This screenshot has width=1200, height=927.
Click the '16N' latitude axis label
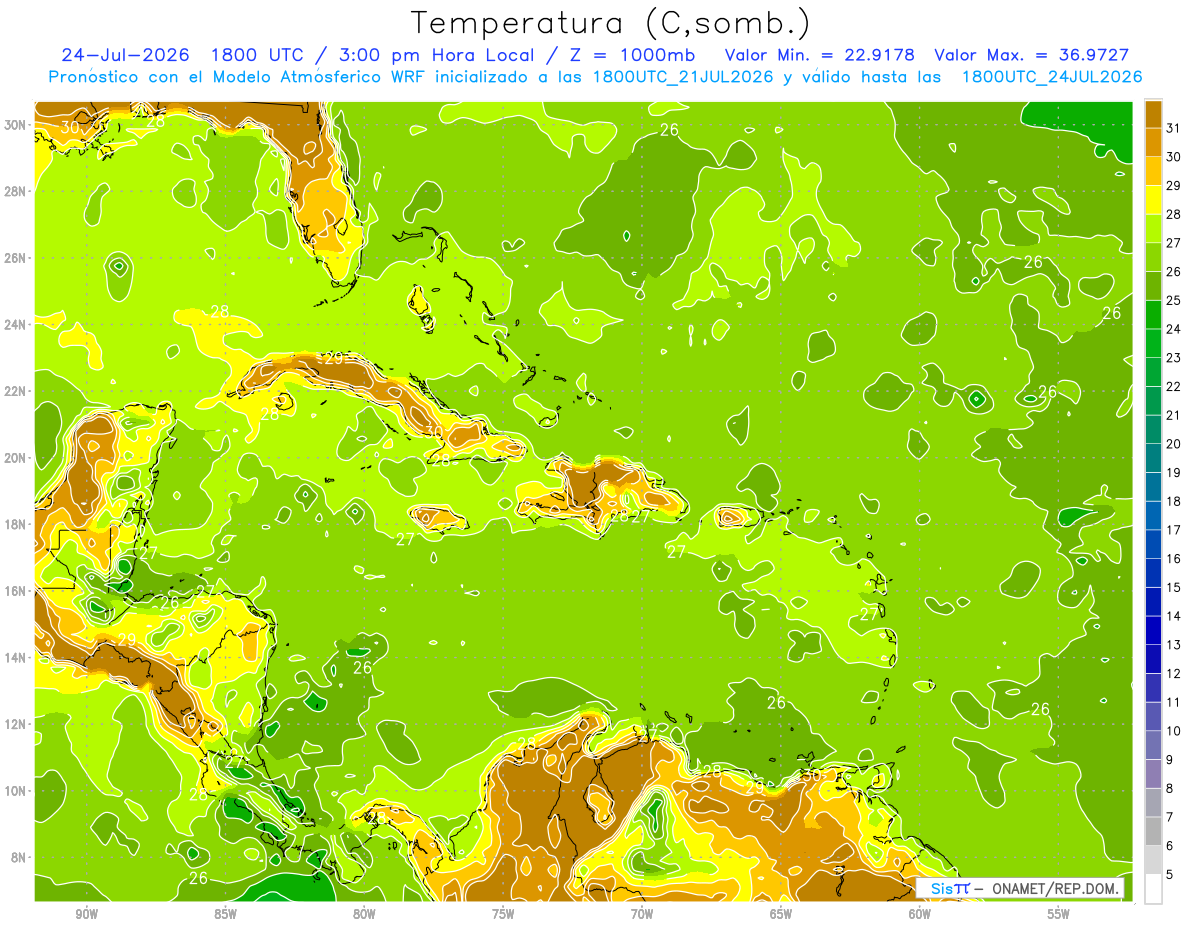click(17, 591)
